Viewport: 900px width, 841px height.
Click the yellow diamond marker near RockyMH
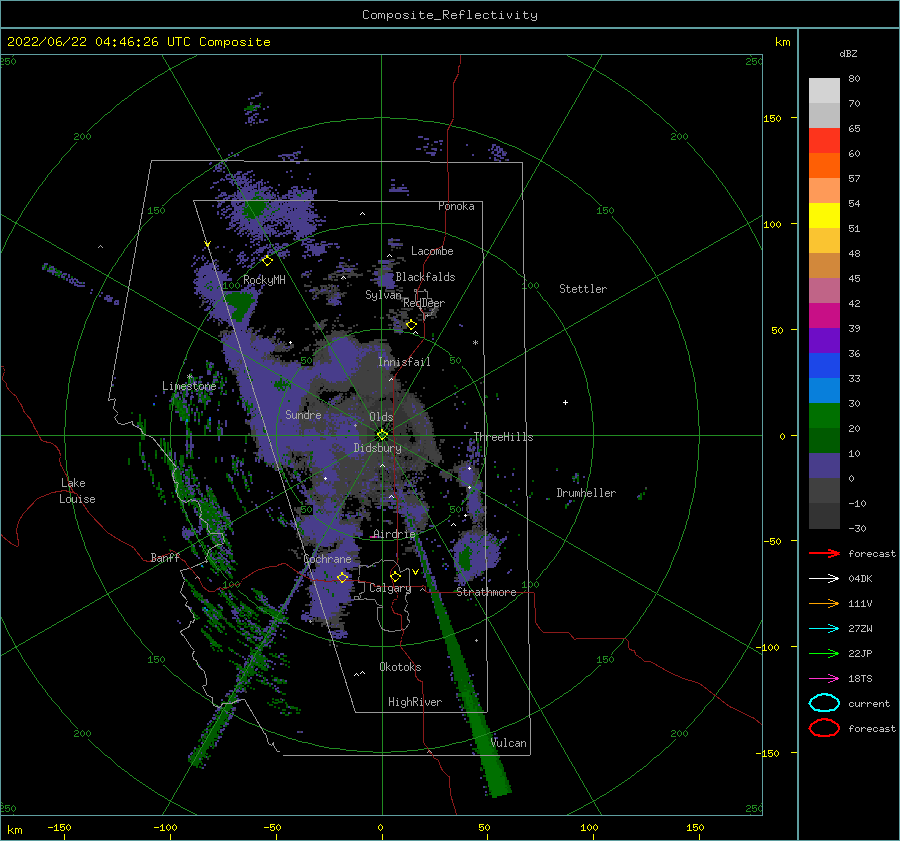267,261
